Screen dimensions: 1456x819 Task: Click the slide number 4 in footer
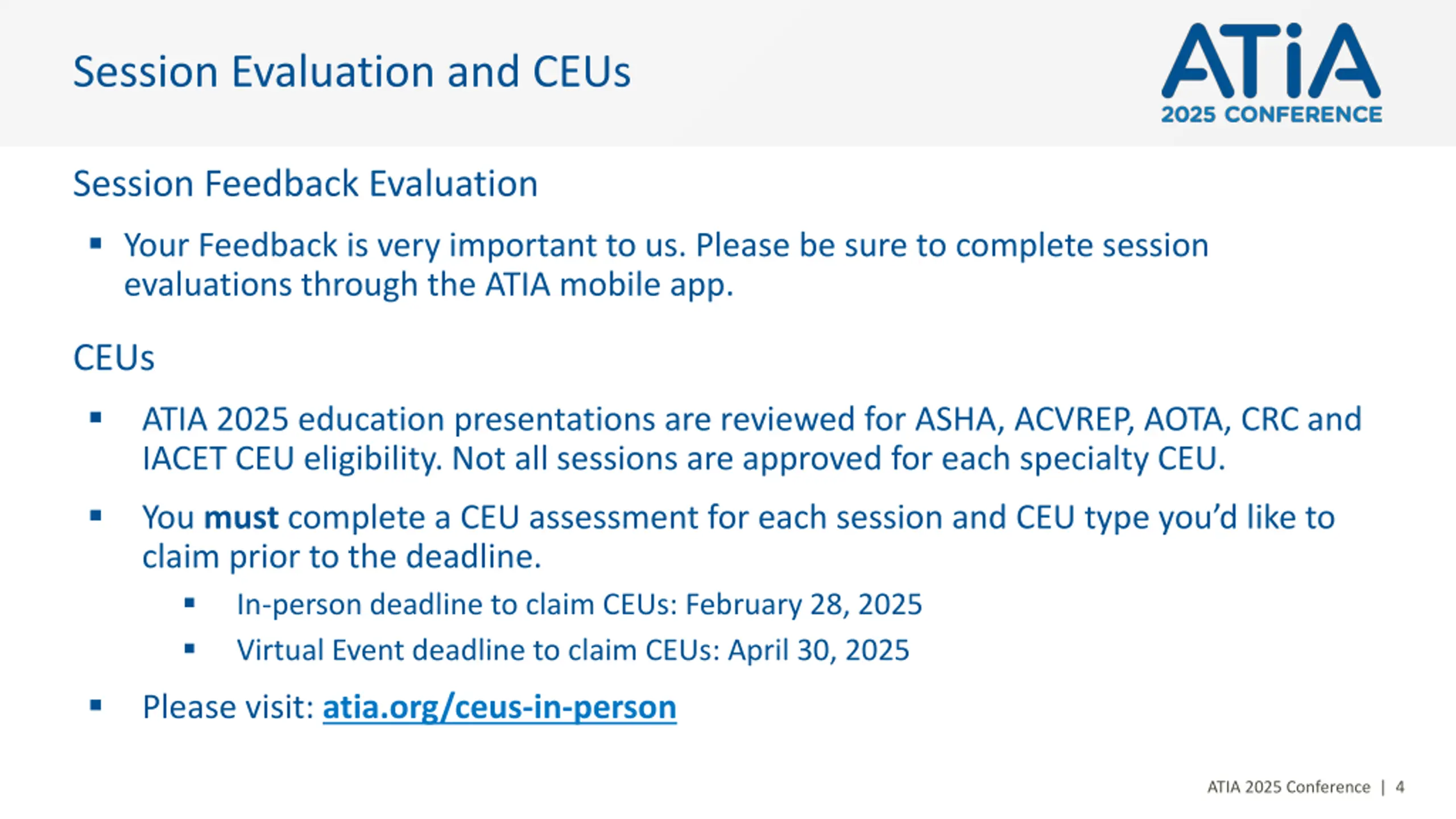click(x=1400, y=787)
